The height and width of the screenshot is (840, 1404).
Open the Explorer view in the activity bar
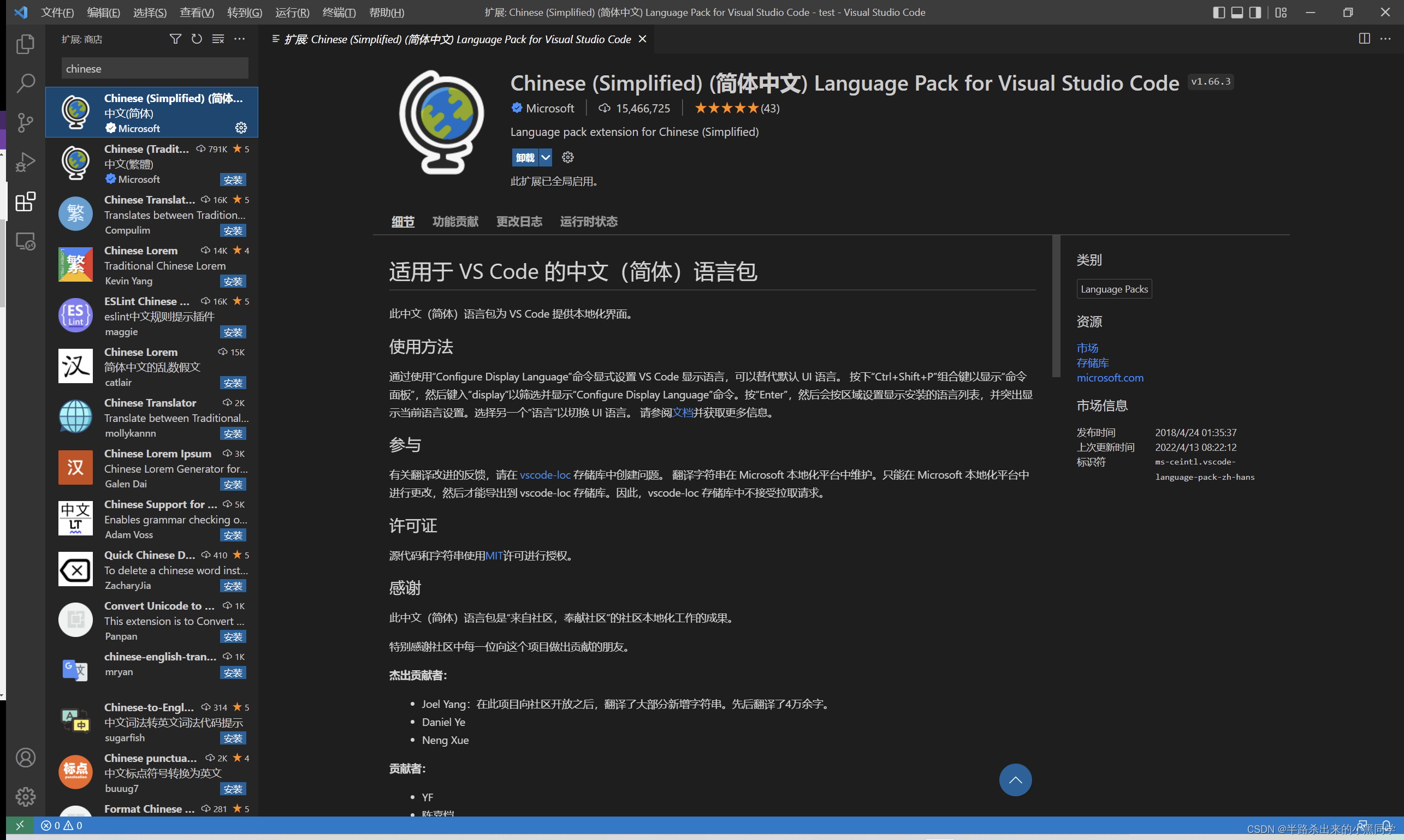25,44
